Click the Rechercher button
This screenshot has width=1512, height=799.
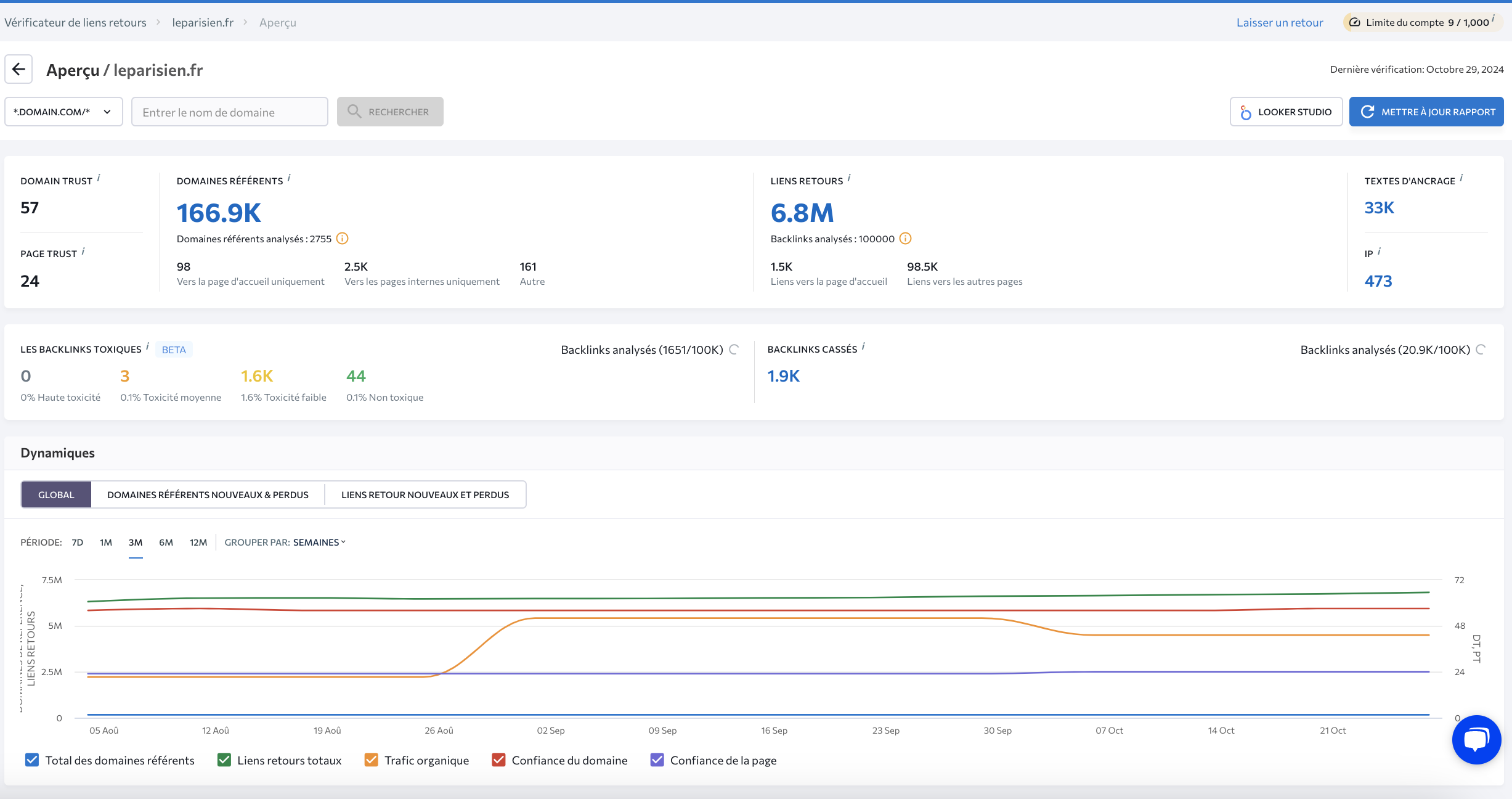[390, 112]
